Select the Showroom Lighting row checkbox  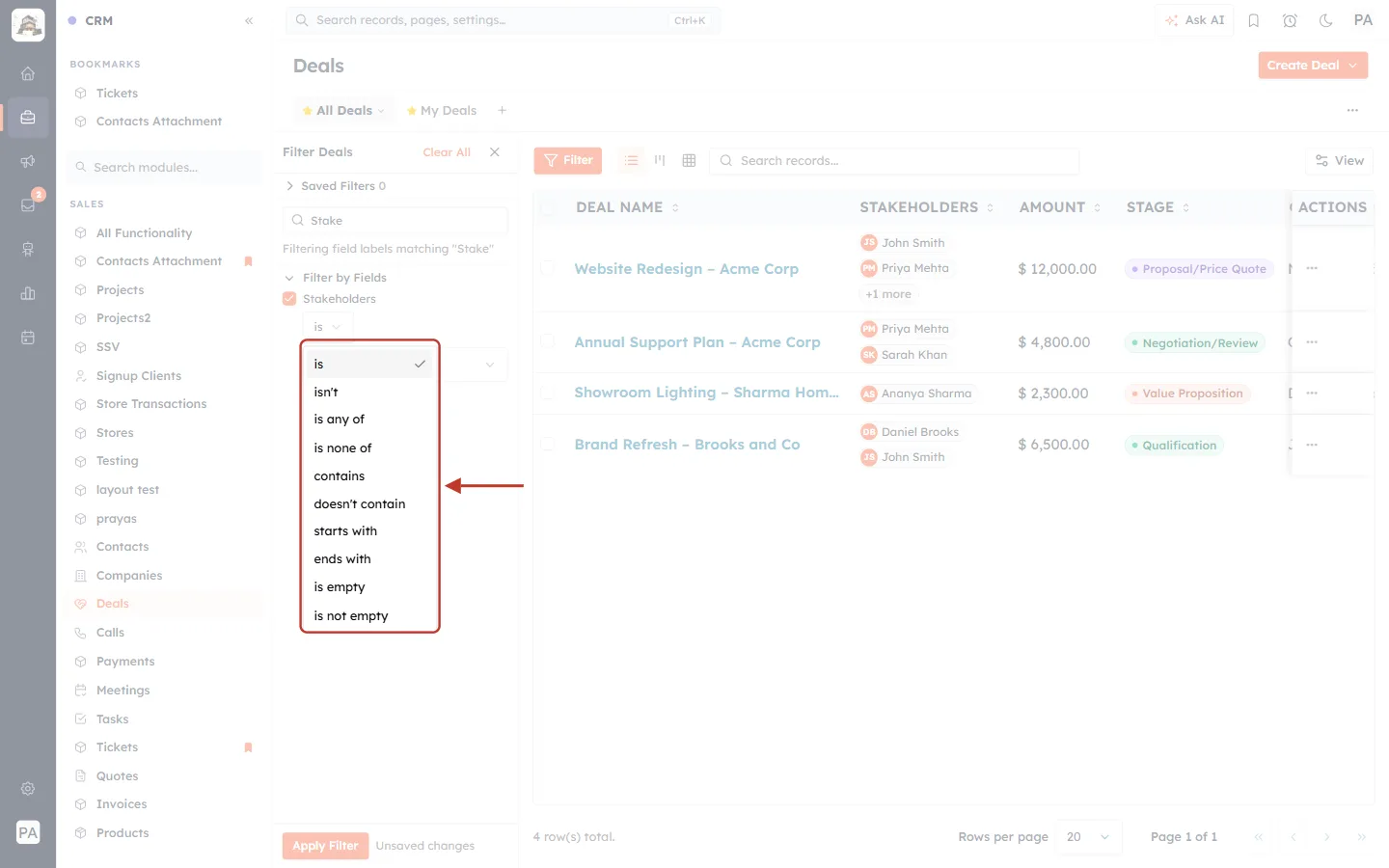tap(548, 393)
